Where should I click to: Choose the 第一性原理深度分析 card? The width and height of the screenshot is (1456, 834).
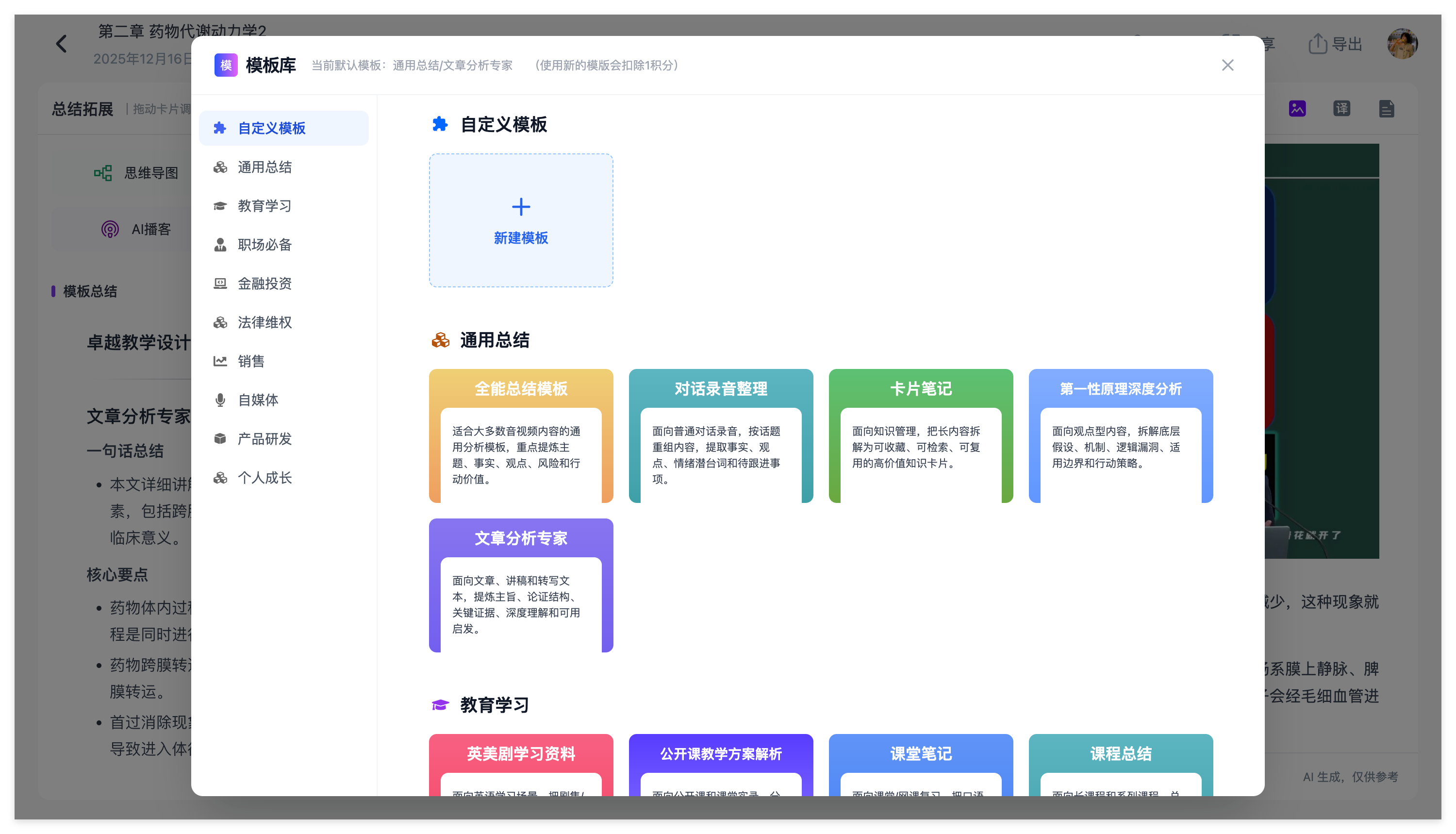pyautogui.click(x=1121, y=436)
